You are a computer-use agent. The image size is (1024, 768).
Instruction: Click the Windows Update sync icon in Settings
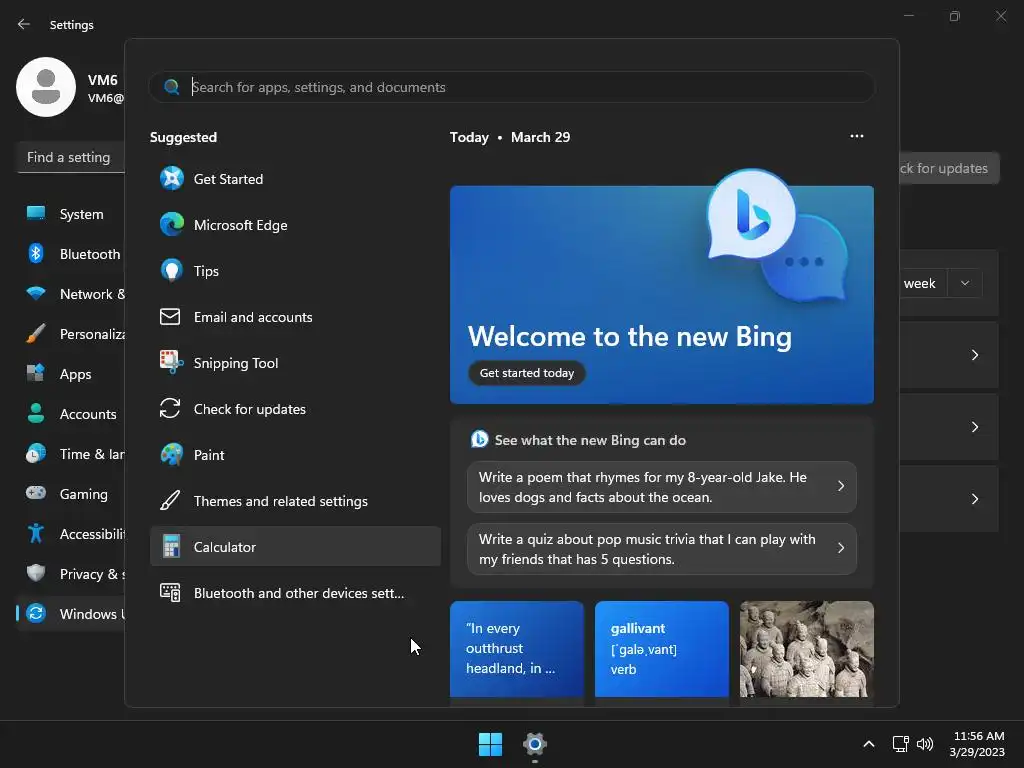36,613
